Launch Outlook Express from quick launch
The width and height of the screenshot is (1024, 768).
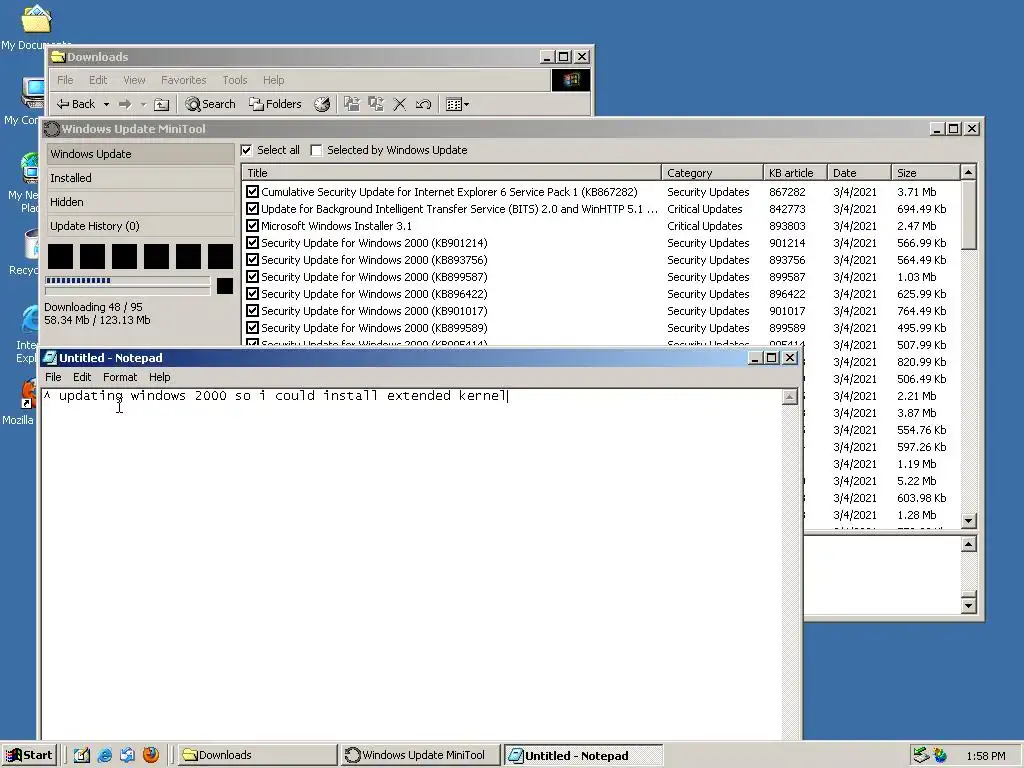127,755
